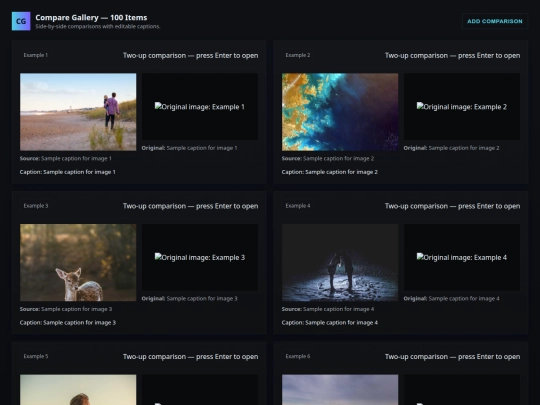Image resolution: width=540 pixels, height=405 pixels.
Task: Click the 'Compare Gallery — 100 Items' title
Action: (x=91, y=18)
